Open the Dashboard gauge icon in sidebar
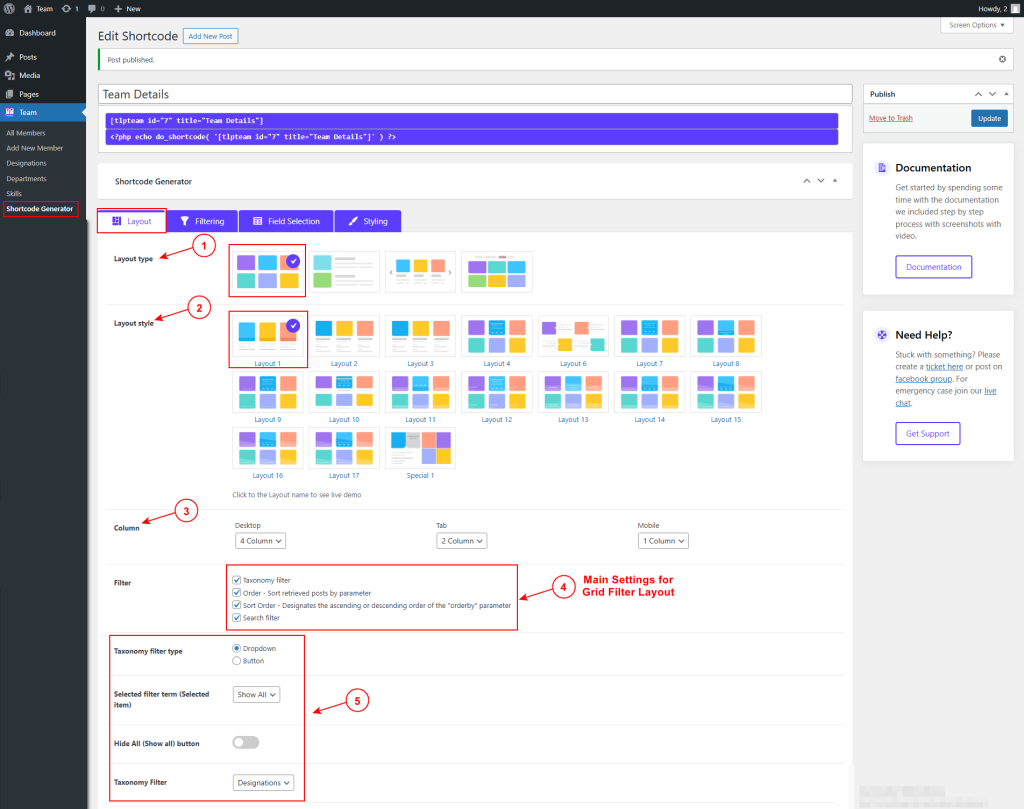Screen dimensions: 1024x809 click(x=10, y=33)
